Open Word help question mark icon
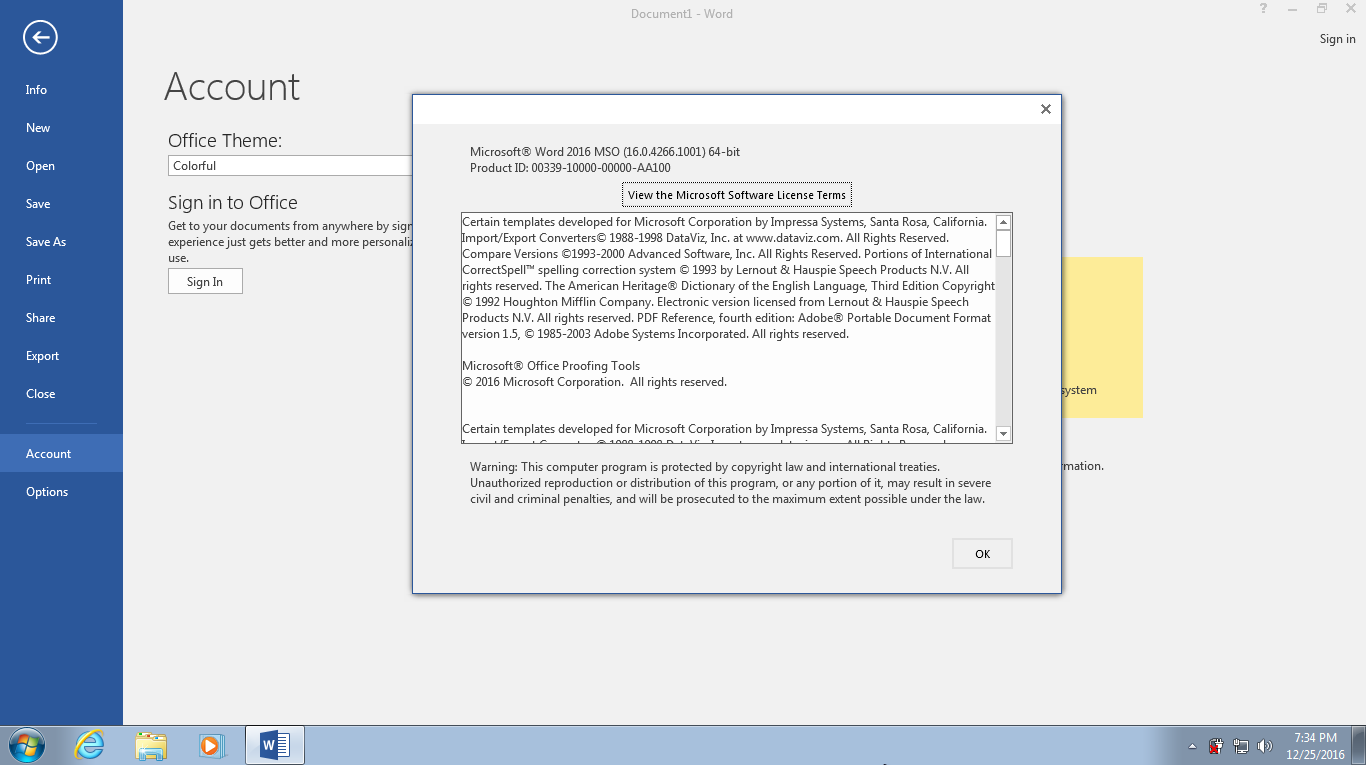This screenshot has height=765, width=1366. tap(1264, 9)
